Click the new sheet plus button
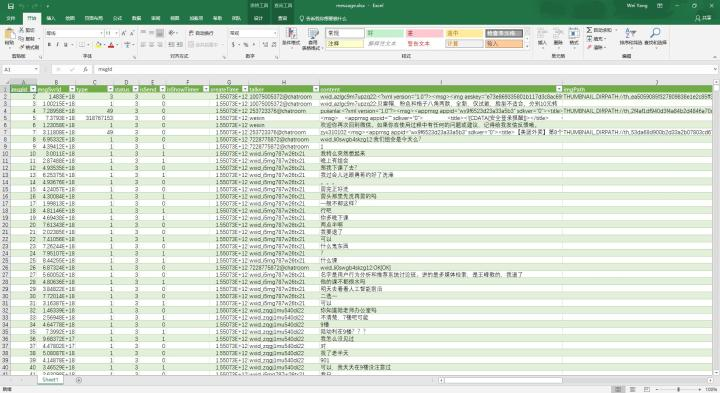 [x=79, y=380]
